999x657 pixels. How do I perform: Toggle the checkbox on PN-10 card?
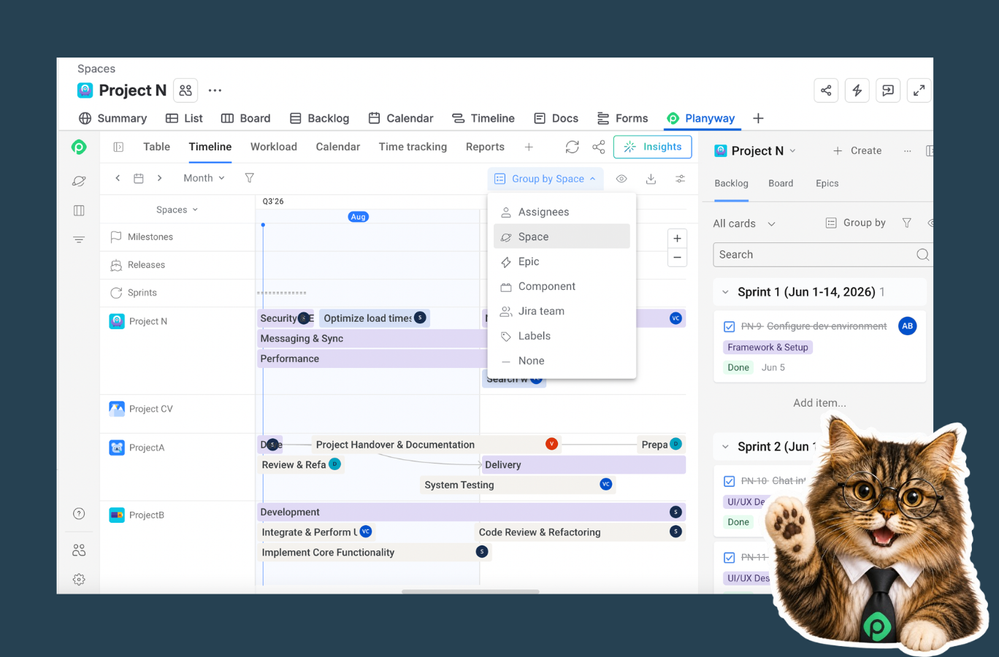tap(729, 481)
